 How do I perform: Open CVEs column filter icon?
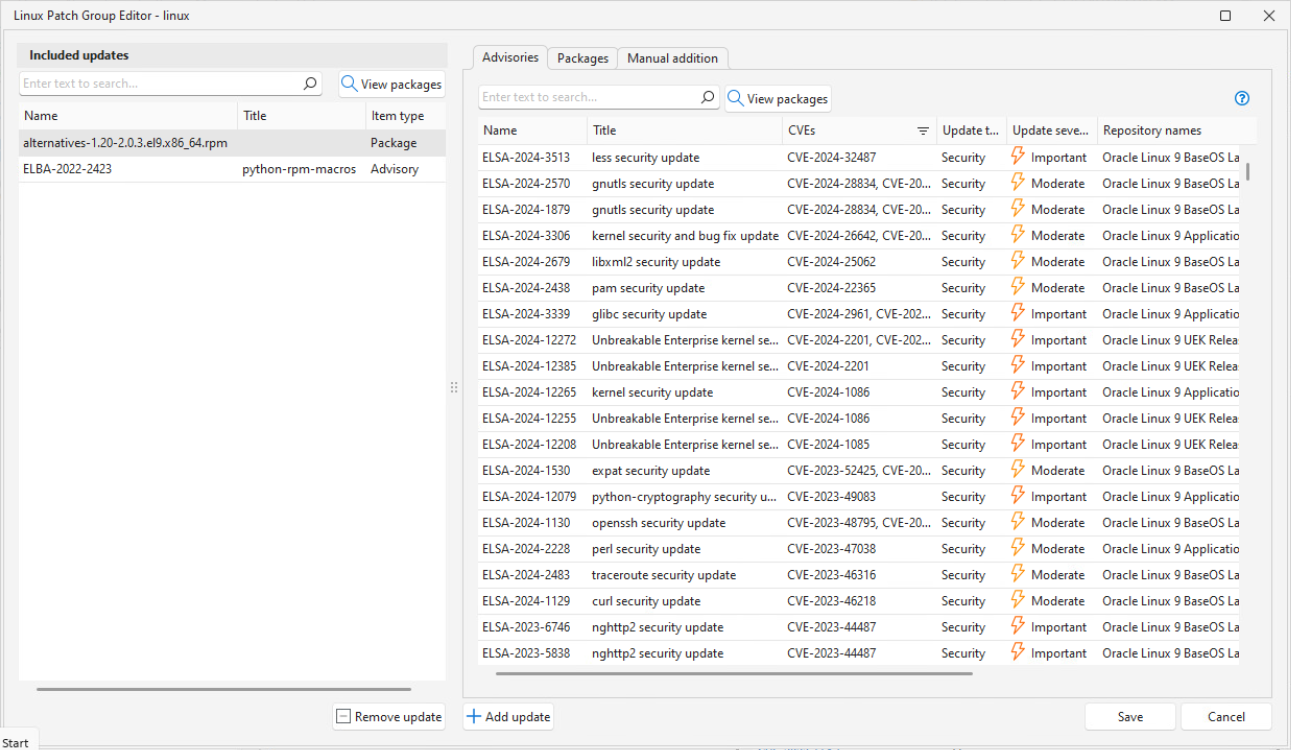point(923,131)
